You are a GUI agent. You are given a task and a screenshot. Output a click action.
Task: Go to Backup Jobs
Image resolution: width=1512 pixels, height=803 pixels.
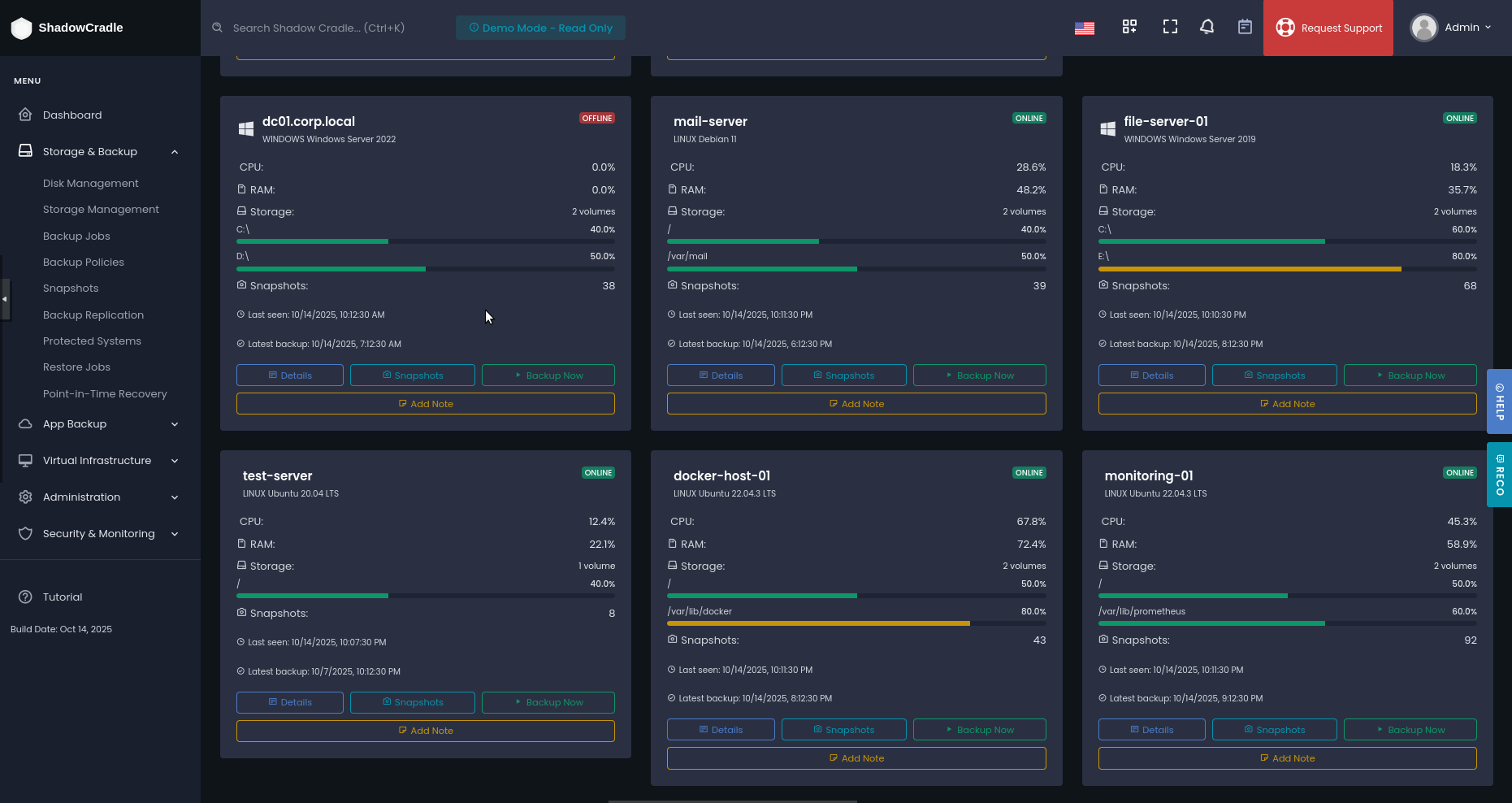[76, 237]
